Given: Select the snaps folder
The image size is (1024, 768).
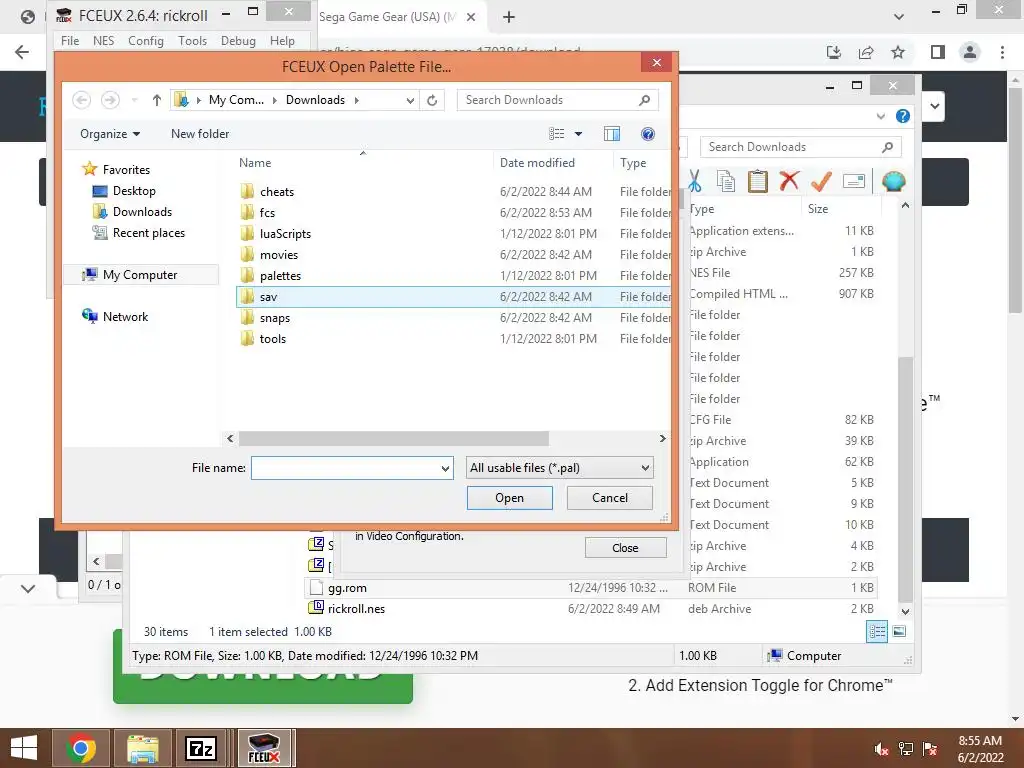Looking at the screenshot, I should [275, 317].
